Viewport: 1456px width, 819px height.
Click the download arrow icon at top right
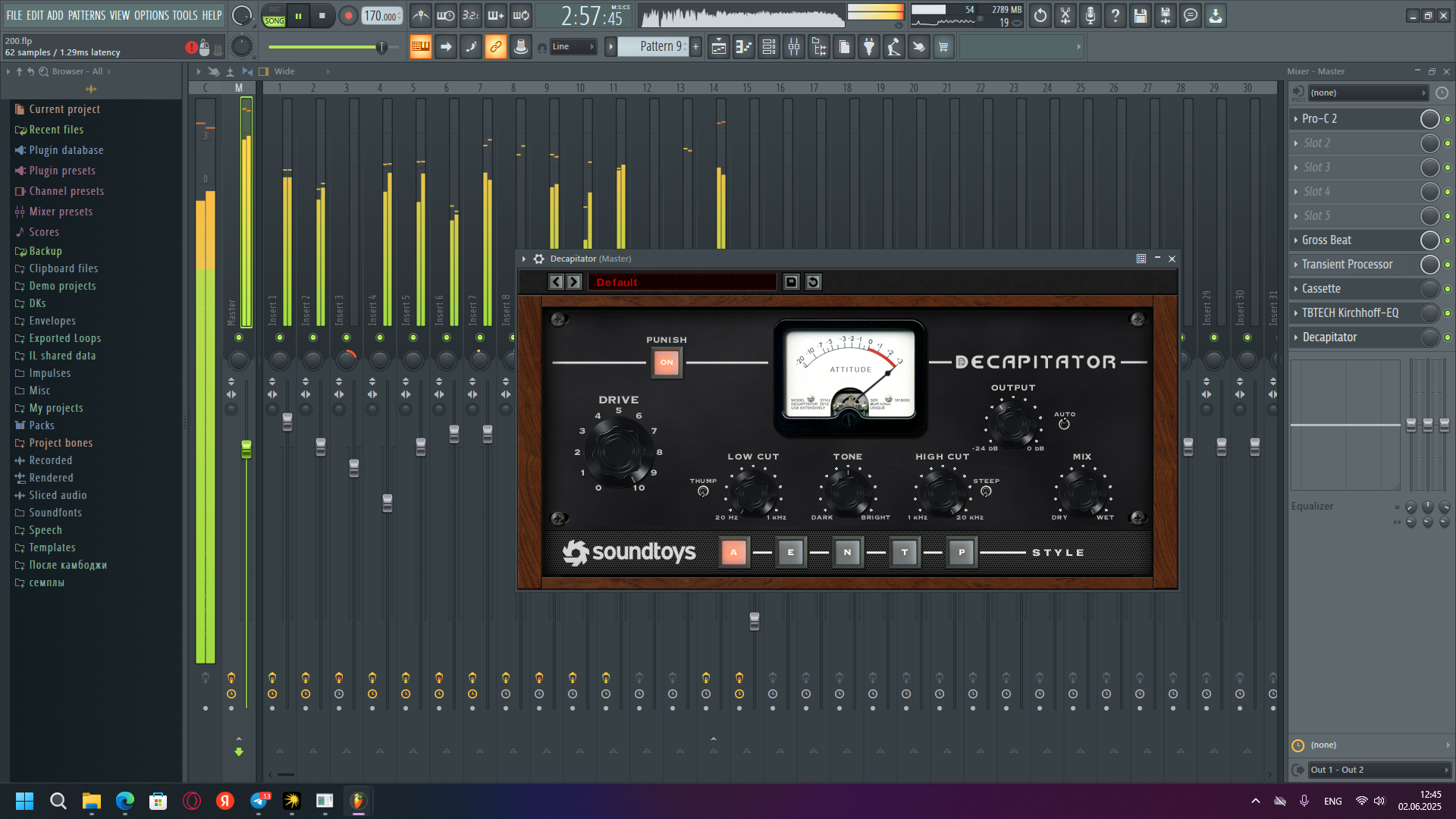[x=1216, y=15]
